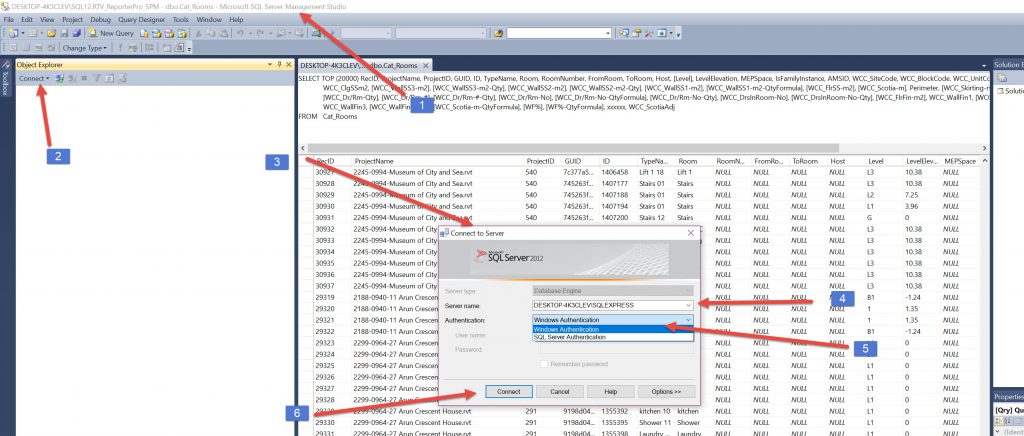
Task: Open the Debug menu
Action: click(x=101, y=19)
